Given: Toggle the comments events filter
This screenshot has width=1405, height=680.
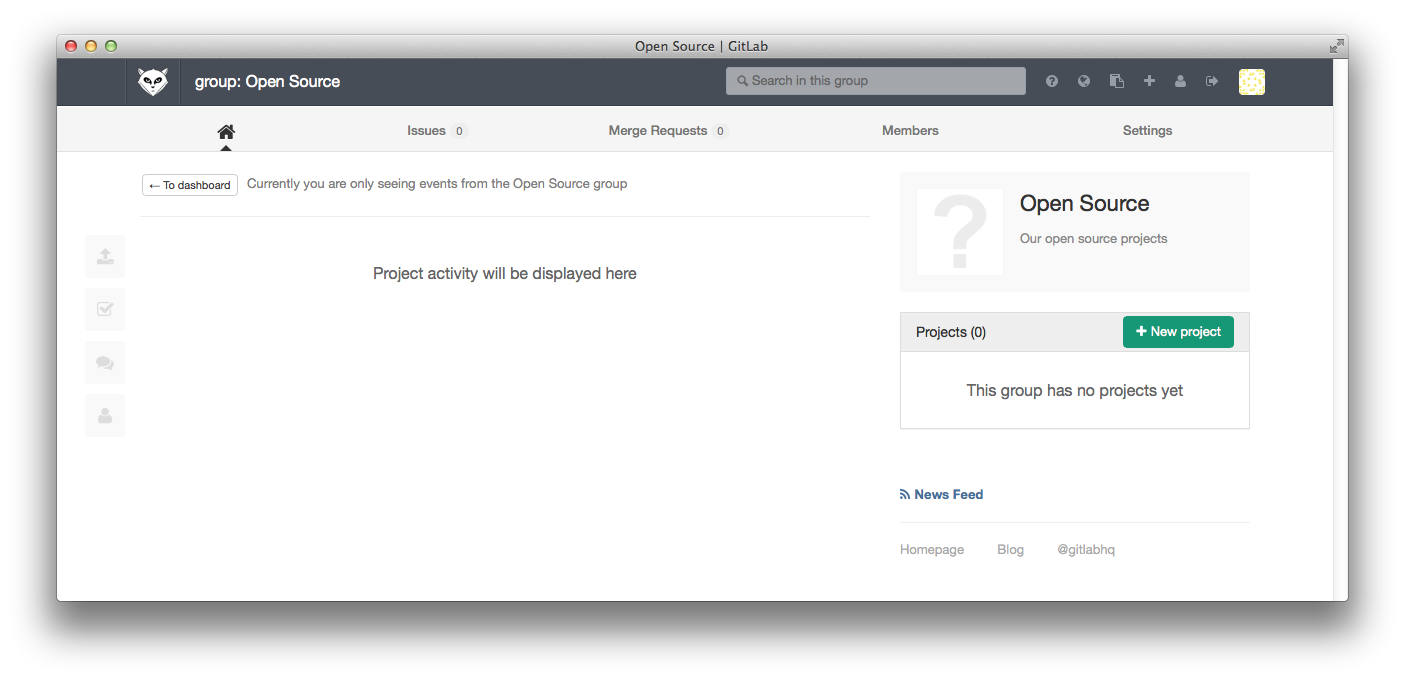Looking at the screenshot, I should tap(105, 363).
